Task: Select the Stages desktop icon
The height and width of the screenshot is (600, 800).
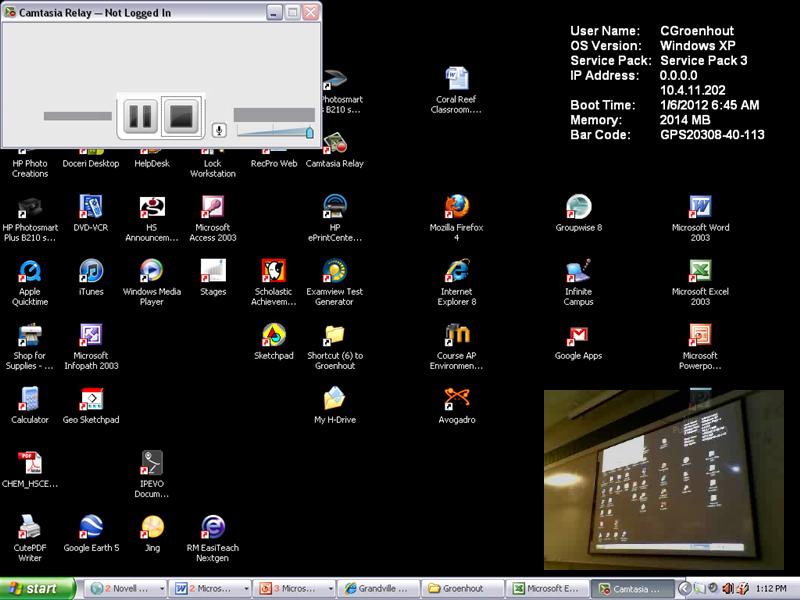Action: [x=213, y=278]
